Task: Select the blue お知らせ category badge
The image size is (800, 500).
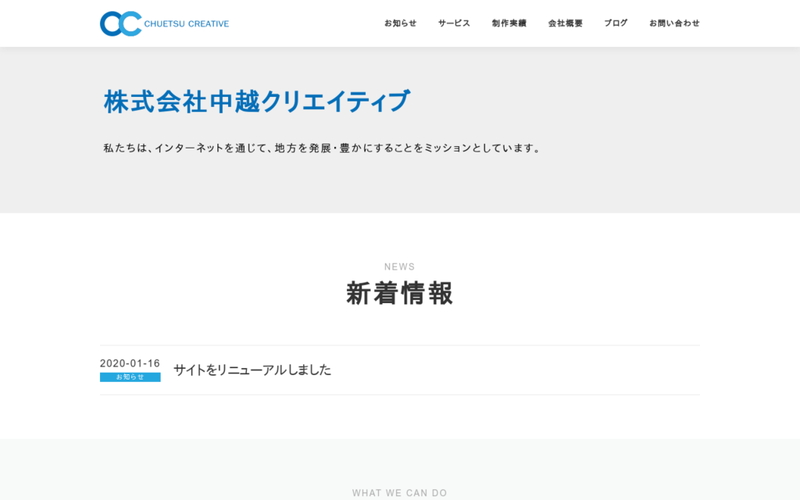Action: click(x=130, y=377)
